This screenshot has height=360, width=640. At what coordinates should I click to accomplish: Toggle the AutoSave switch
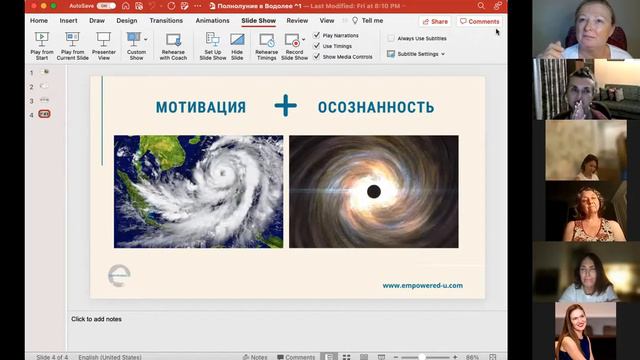tap(106, 6)
